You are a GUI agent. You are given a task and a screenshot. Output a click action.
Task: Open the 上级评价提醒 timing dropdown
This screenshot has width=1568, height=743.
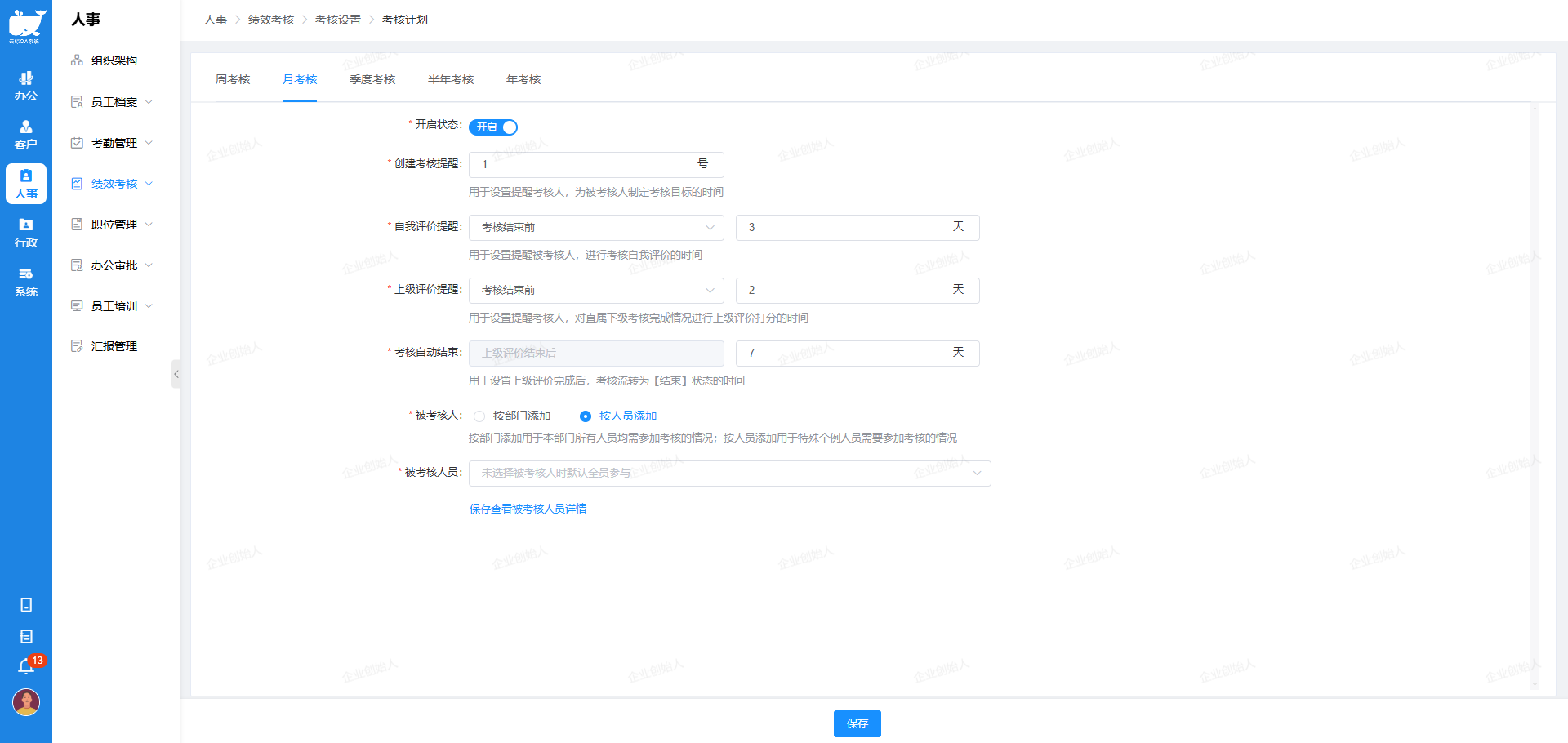pos(595,290)
